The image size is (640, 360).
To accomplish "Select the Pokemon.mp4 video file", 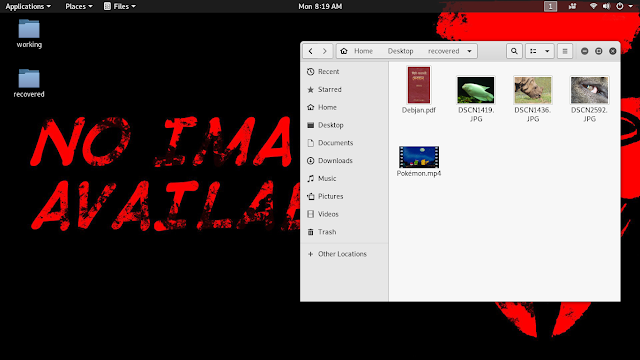I will (x=419, y=157).
